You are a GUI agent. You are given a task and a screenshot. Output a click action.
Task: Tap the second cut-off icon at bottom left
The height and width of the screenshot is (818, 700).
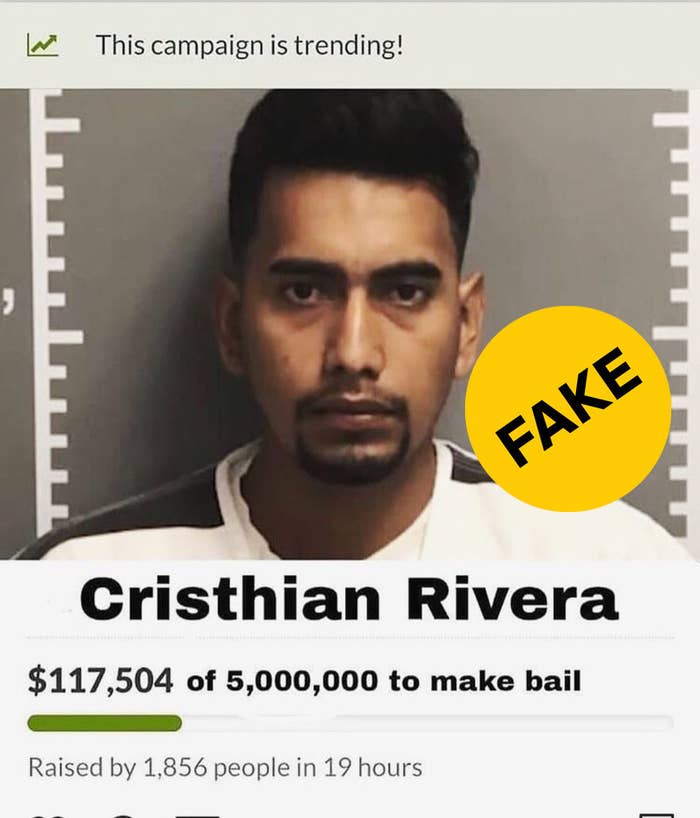(x=123, y=815)
